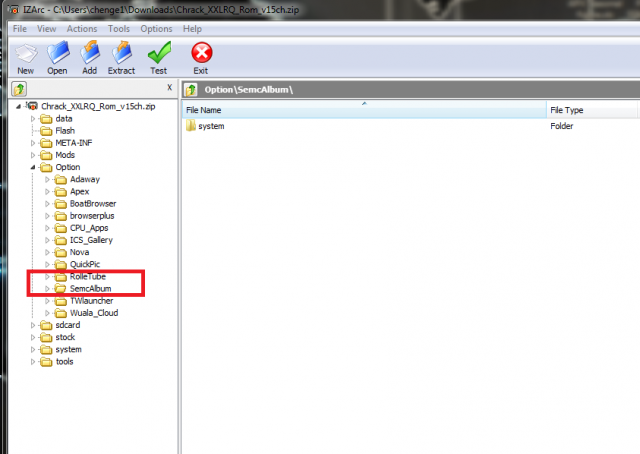640x454 pixels.
Task: Select RolleTube in the folder tree
Action: (88, 276)
